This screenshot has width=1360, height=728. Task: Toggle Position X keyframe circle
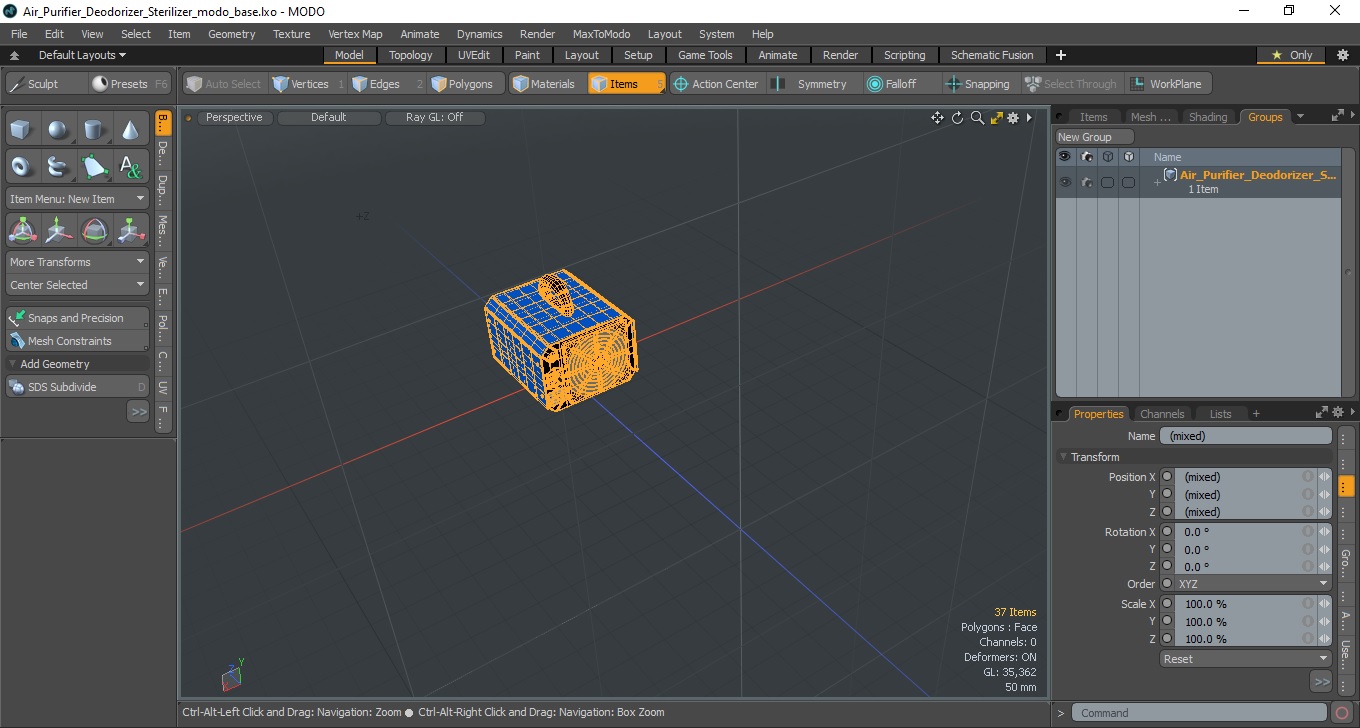tap(1167, 477)
